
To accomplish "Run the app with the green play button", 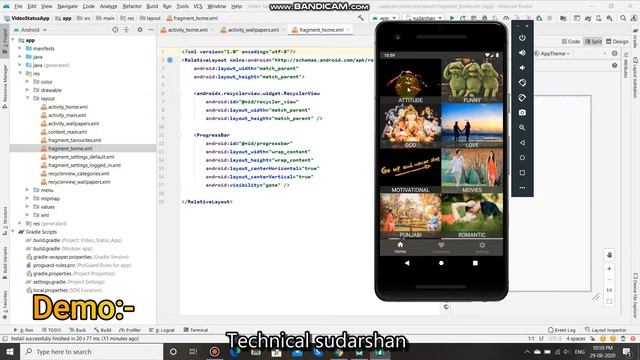I will point(452,18).
